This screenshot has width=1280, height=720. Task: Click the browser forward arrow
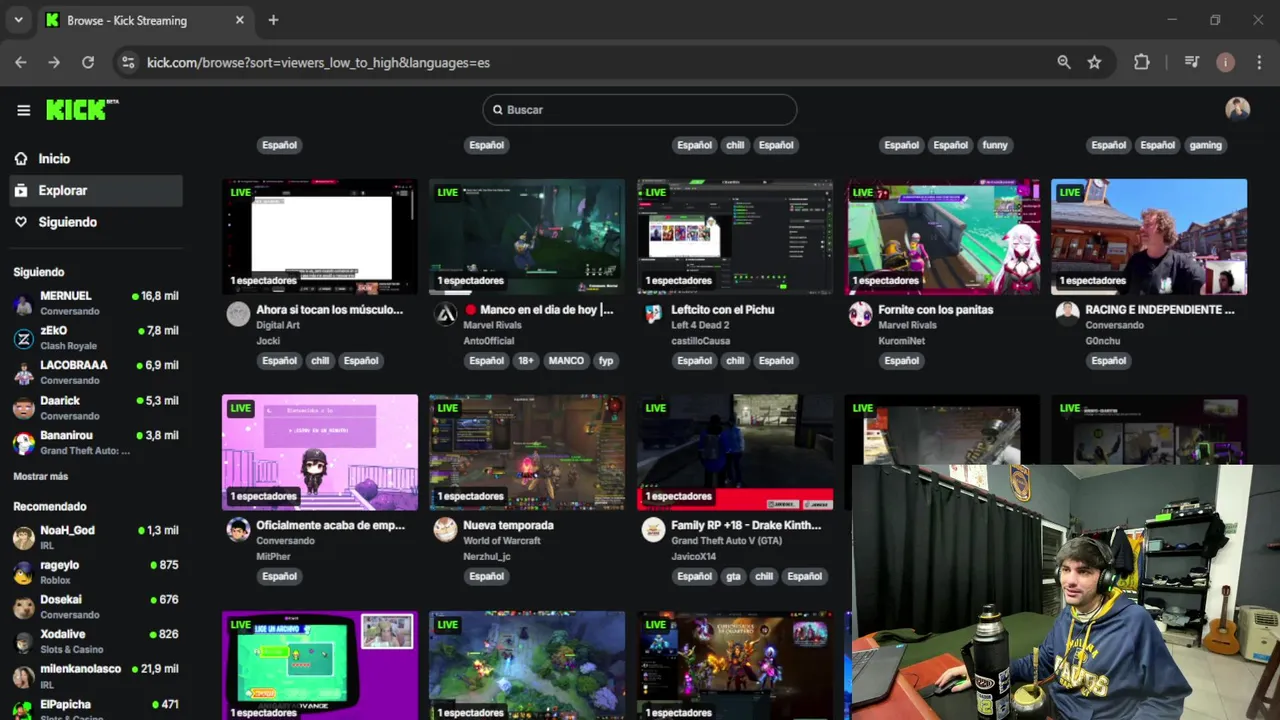pyautogui.click(x=54, y=62)
